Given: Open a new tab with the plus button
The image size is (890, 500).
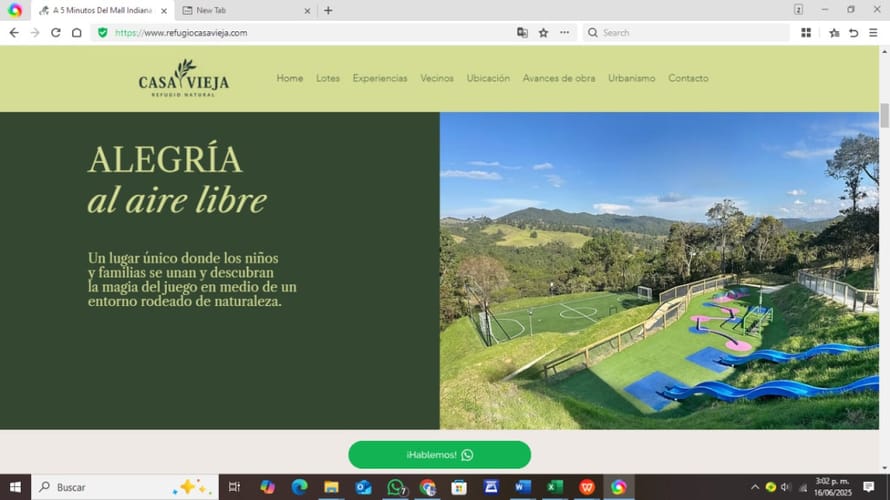Looking at the screenshot, I should (328, 10).
